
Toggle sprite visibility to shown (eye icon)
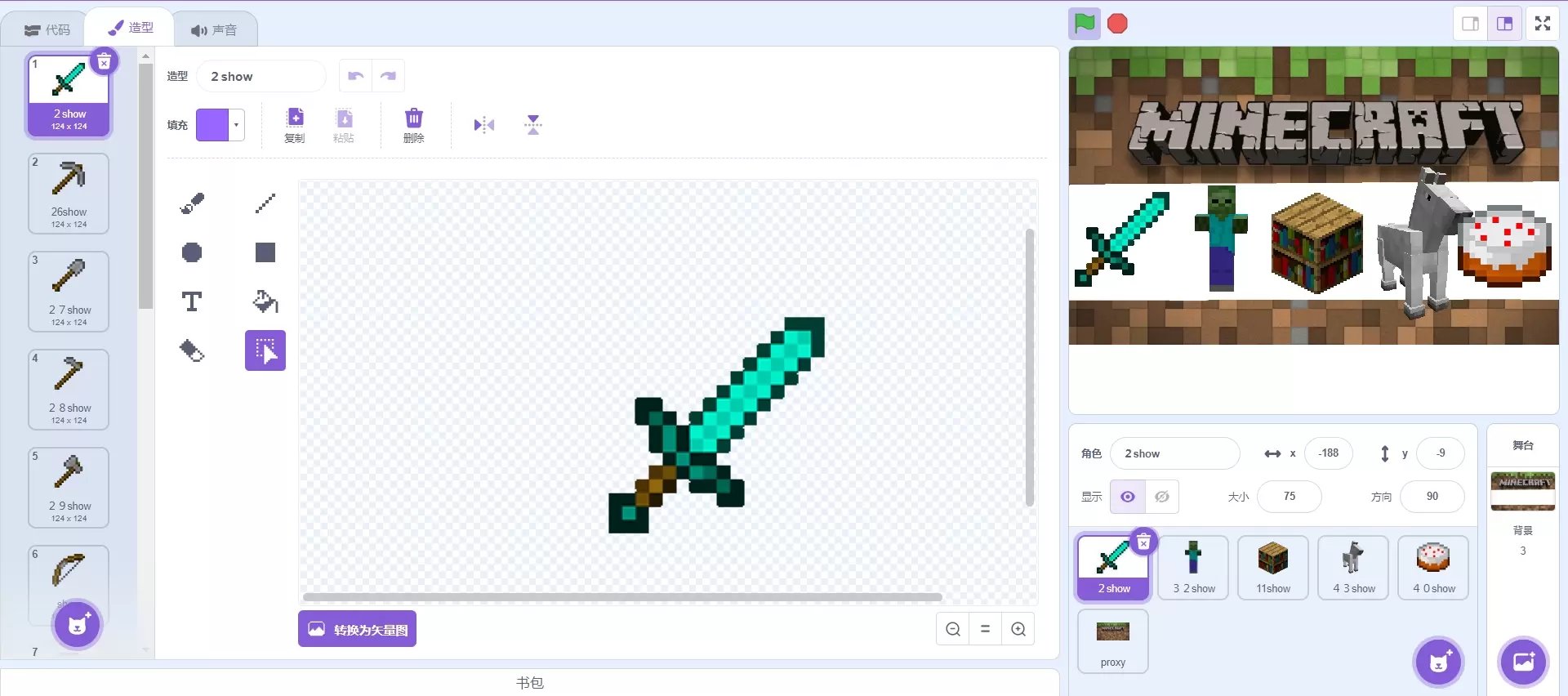(1128, 497)
